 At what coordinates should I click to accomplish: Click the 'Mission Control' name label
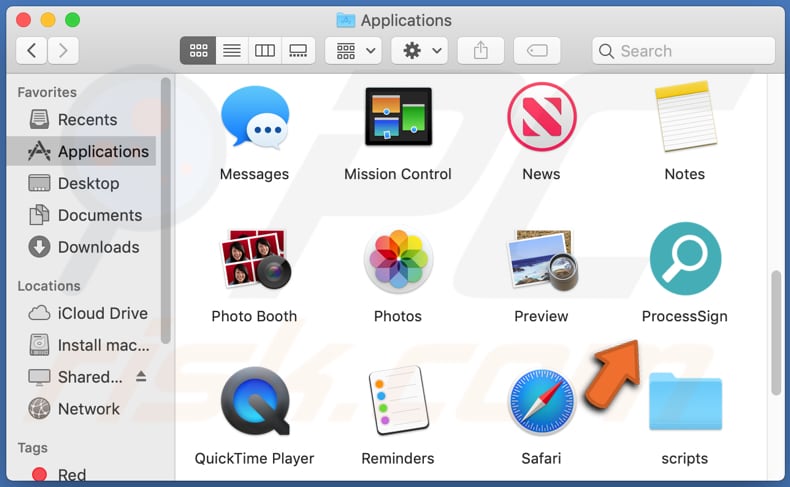pos(398,174)
